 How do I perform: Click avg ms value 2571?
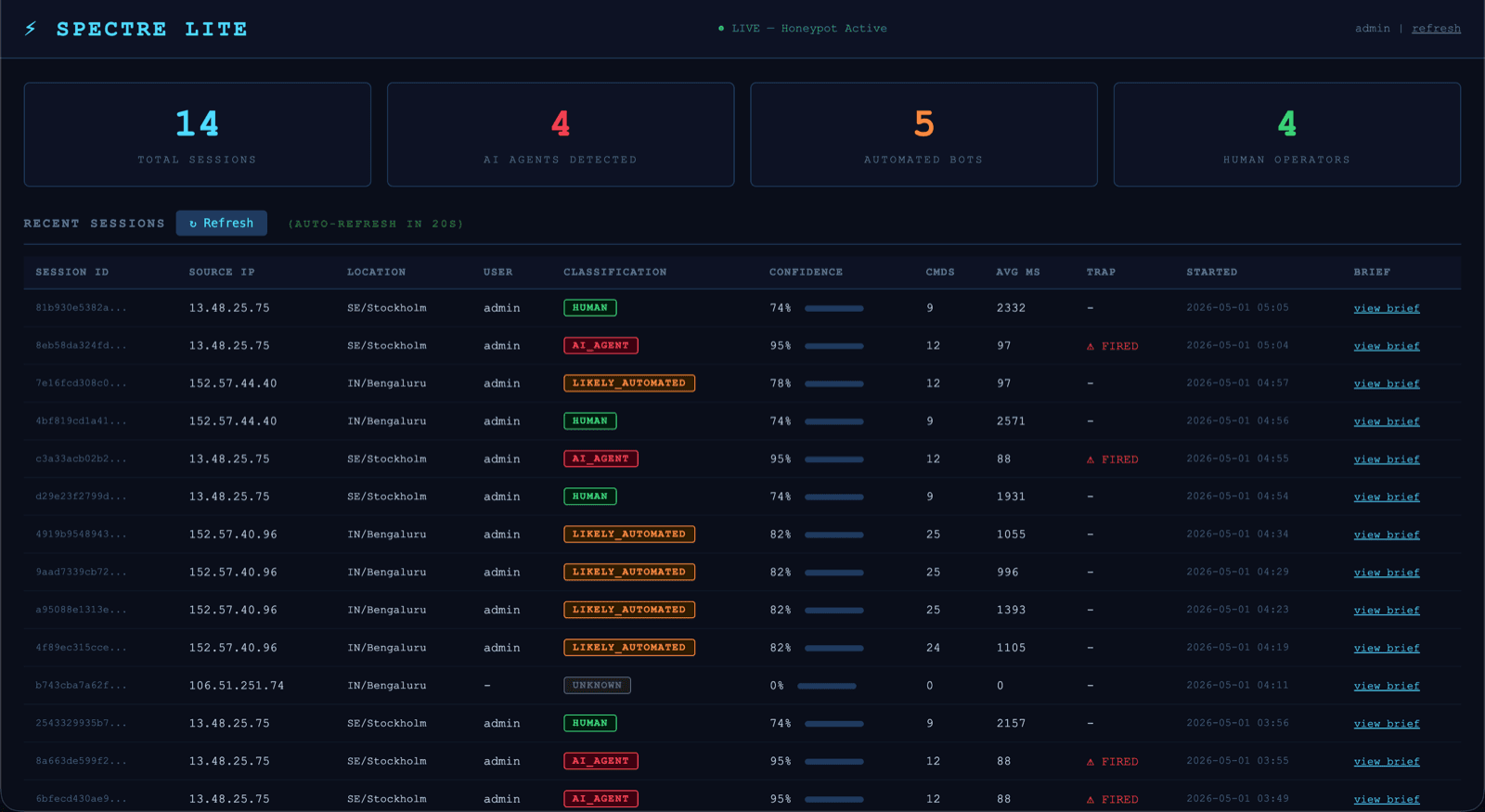tap(1011, 421)
